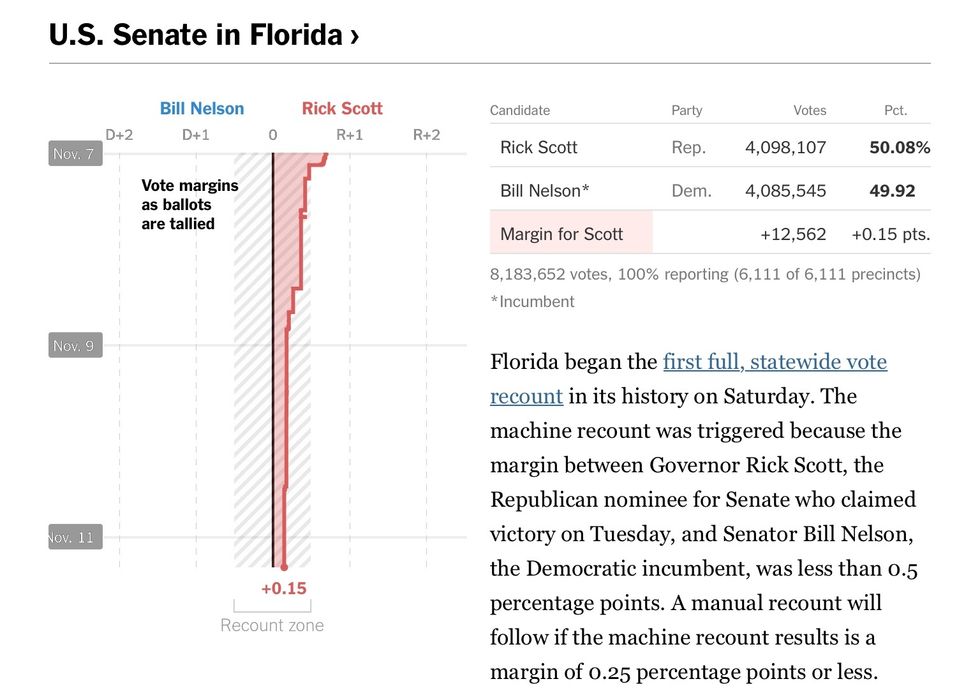Click the Candidate column header

click(520, 110)
